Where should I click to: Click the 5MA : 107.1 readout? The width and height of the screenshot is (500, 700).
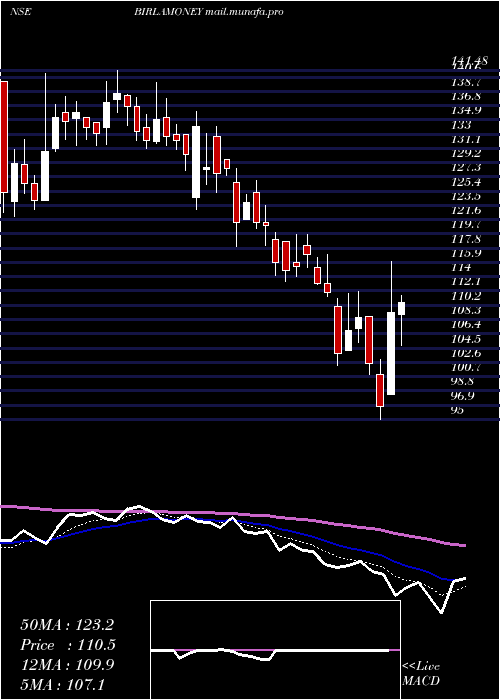coord(62,684)
